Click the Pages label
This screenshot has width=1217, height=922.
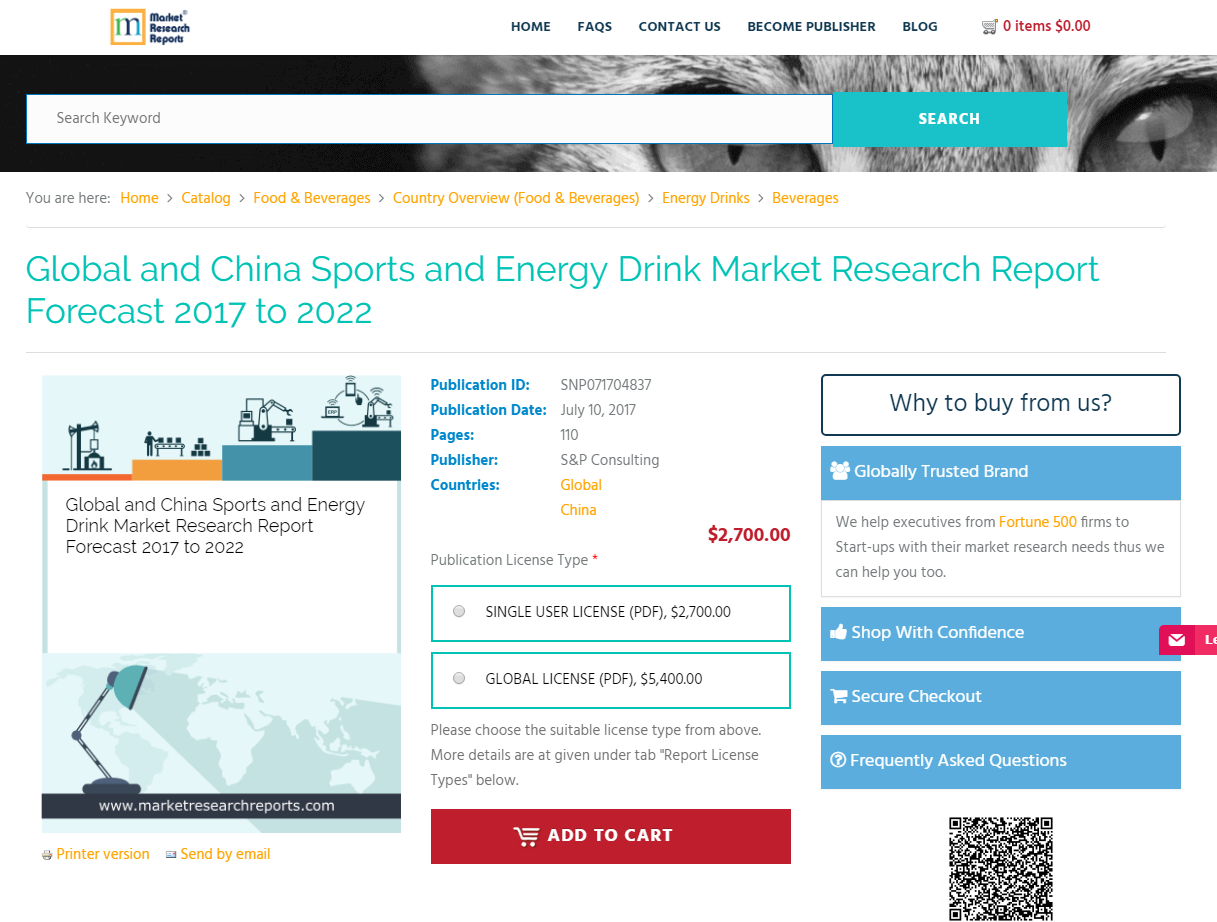(453, 435)
